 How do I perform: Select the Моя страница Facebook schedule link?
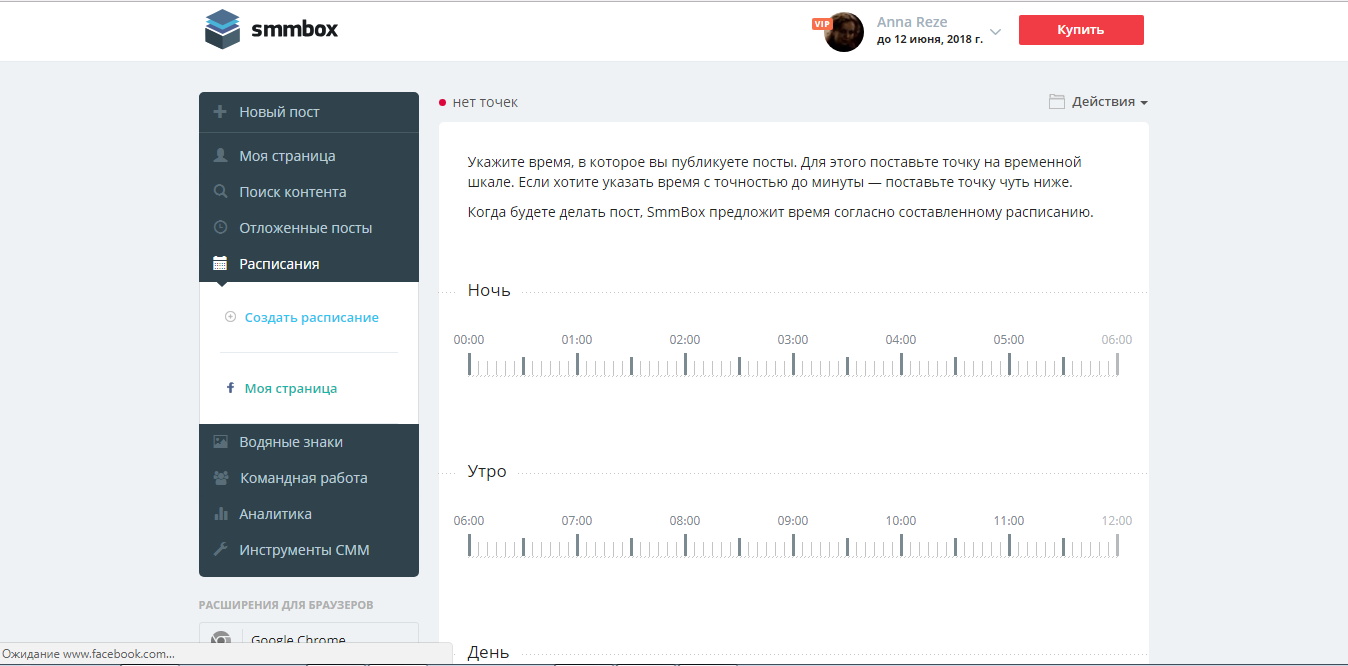point(291,388)
